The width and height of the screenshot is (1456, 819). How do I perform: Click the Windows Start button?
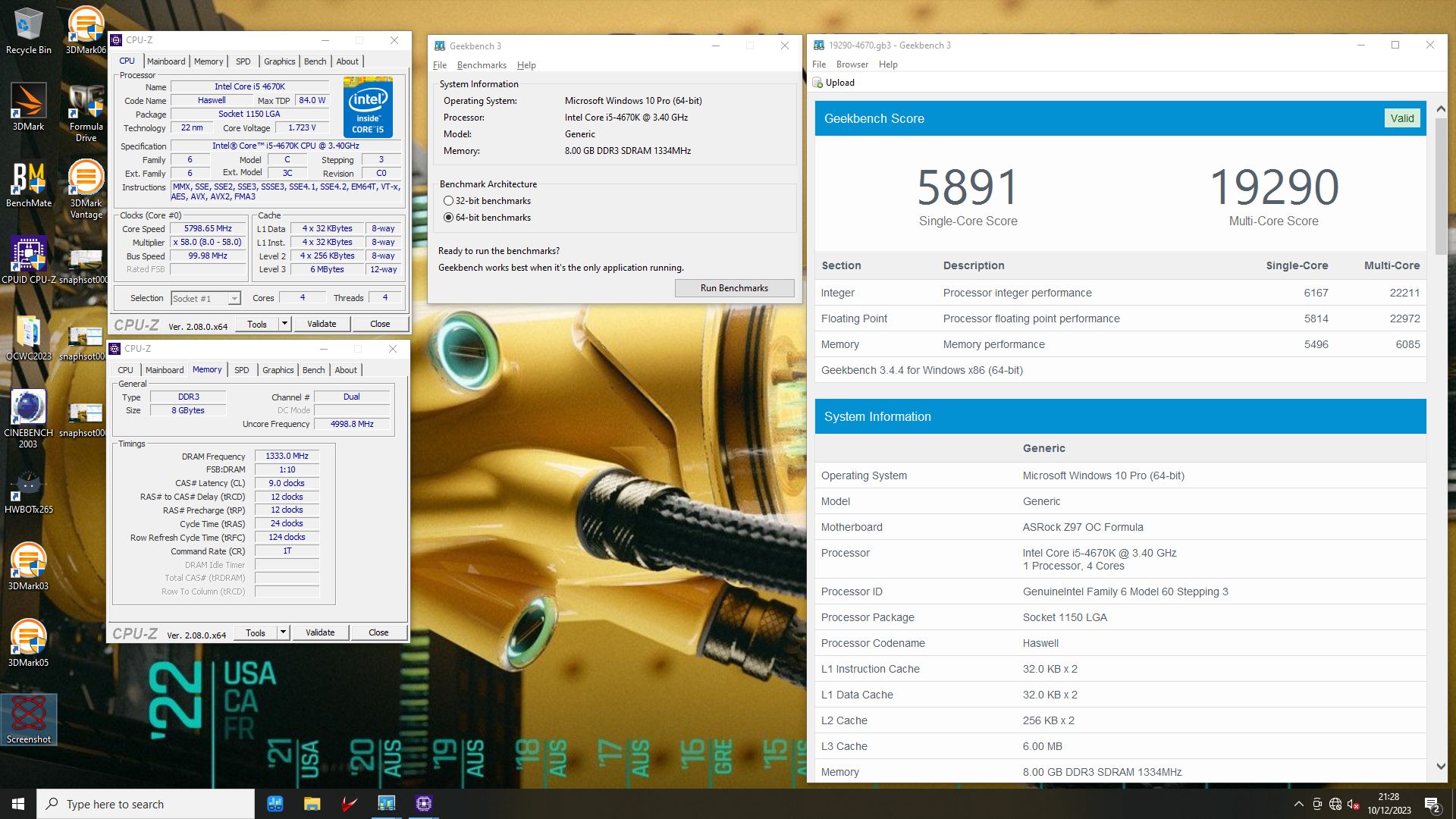(x=18, y=804)
